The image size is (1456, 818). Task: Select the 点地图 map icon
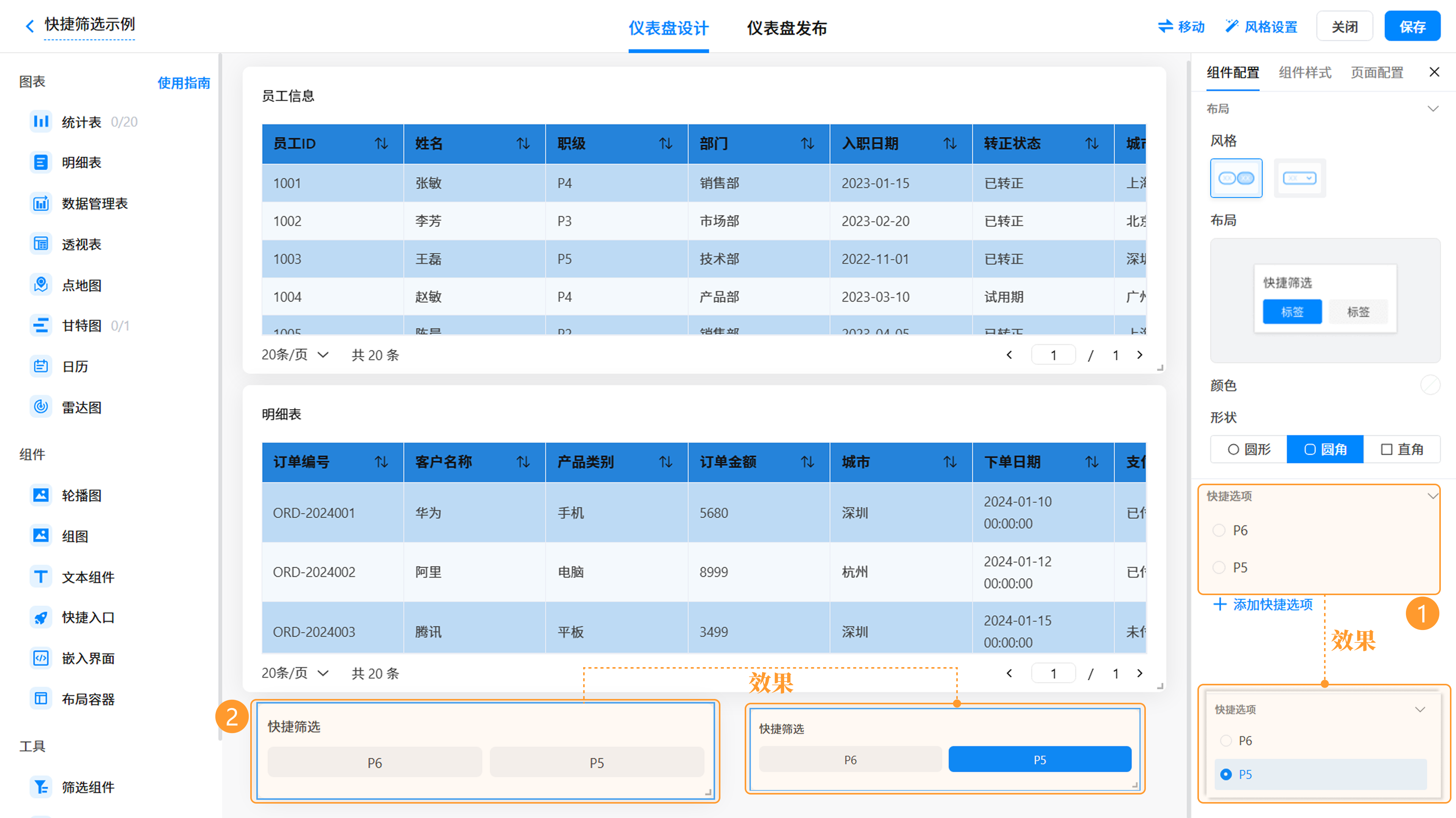41,285
